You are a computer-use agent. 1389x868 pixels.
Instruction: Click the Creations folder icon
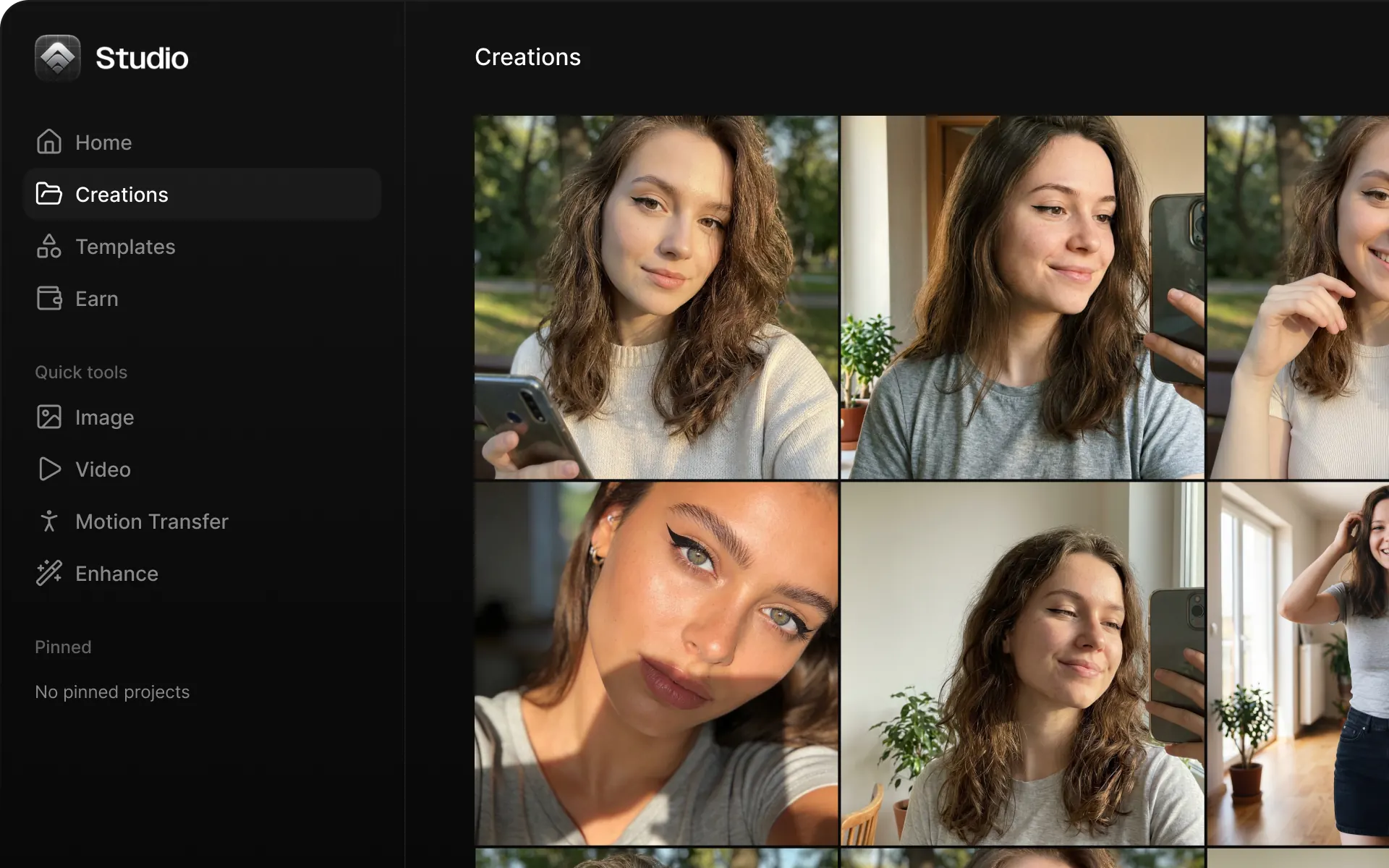tap(49, 194)
